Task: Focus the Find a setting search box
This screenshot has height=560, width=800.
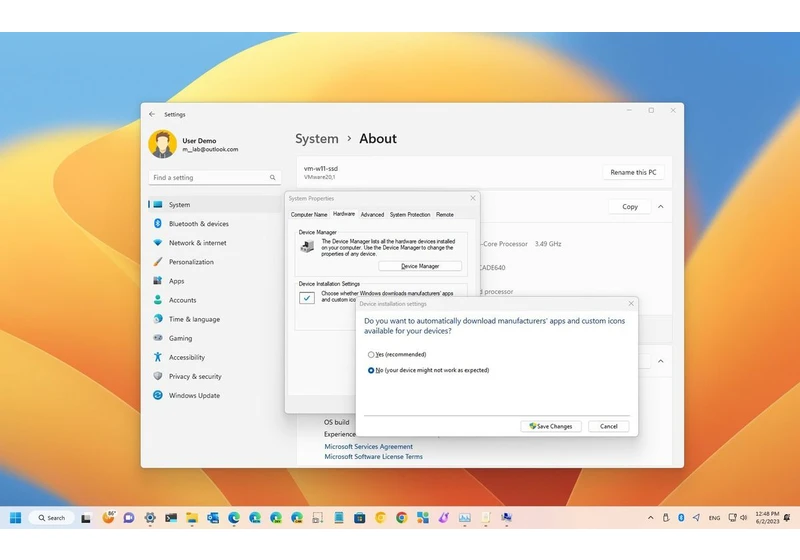Action: click(215, 177)
